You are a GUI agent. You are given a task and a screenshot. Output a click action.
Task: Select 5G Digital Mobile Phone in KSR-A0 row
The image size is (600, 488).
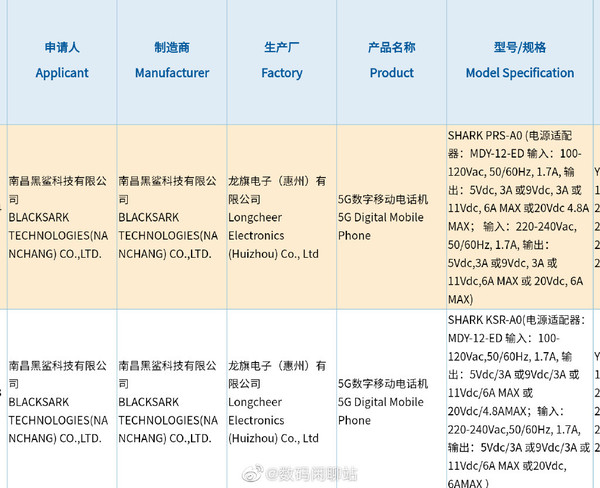click(391, 399)
